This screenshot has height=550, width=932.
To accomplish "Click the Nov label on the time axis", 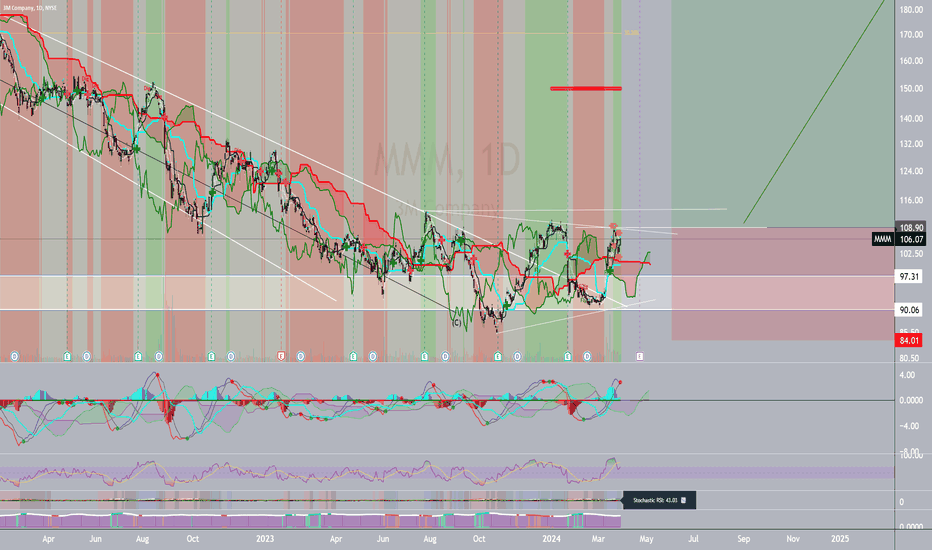I will click(793, 539).
